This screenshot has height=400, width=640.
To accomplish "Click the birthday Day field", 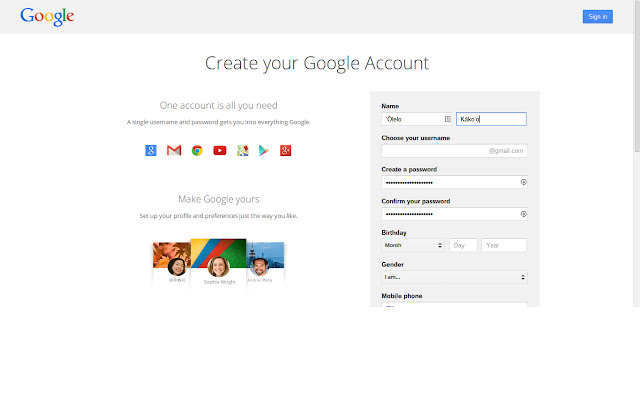I will pos(463,245).
